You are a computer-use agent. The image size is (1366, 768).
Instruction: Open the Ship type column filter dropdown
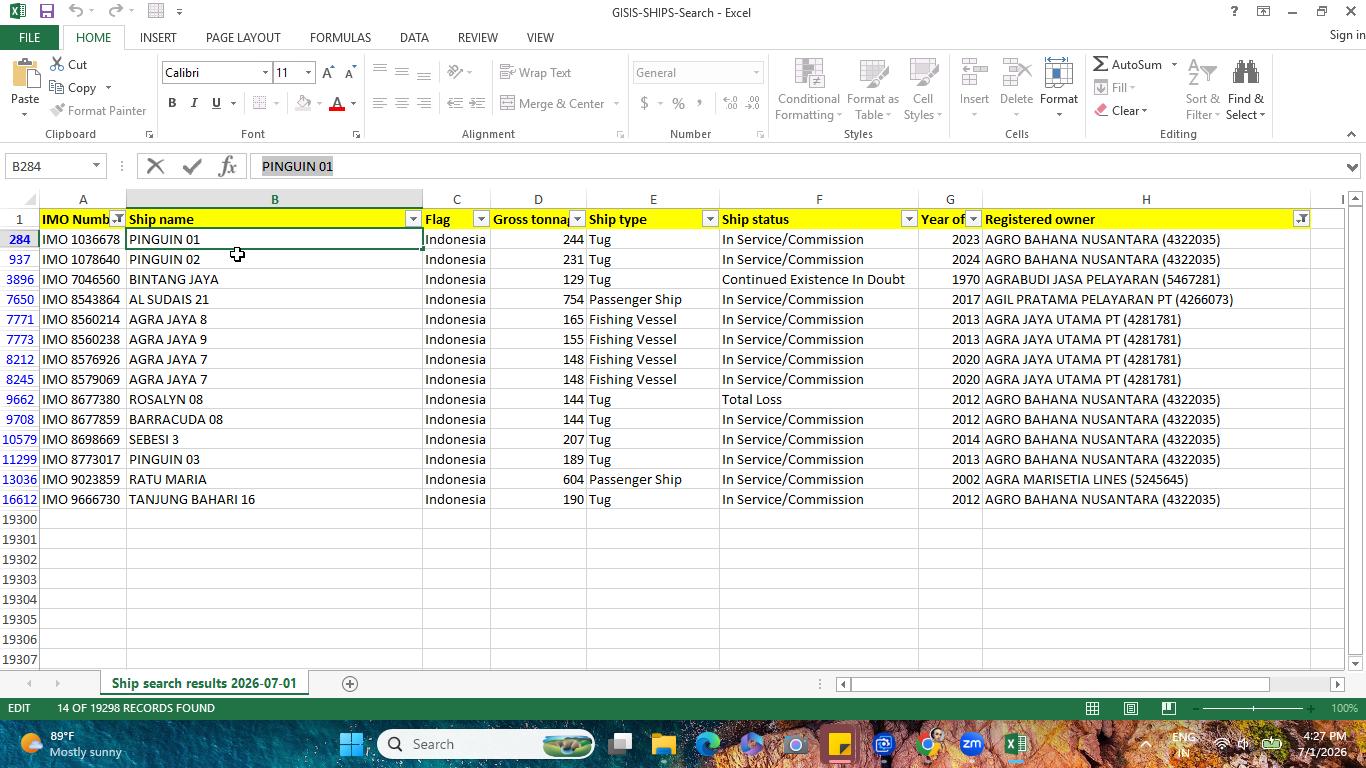pyautogui.click(x=710, y=219)
